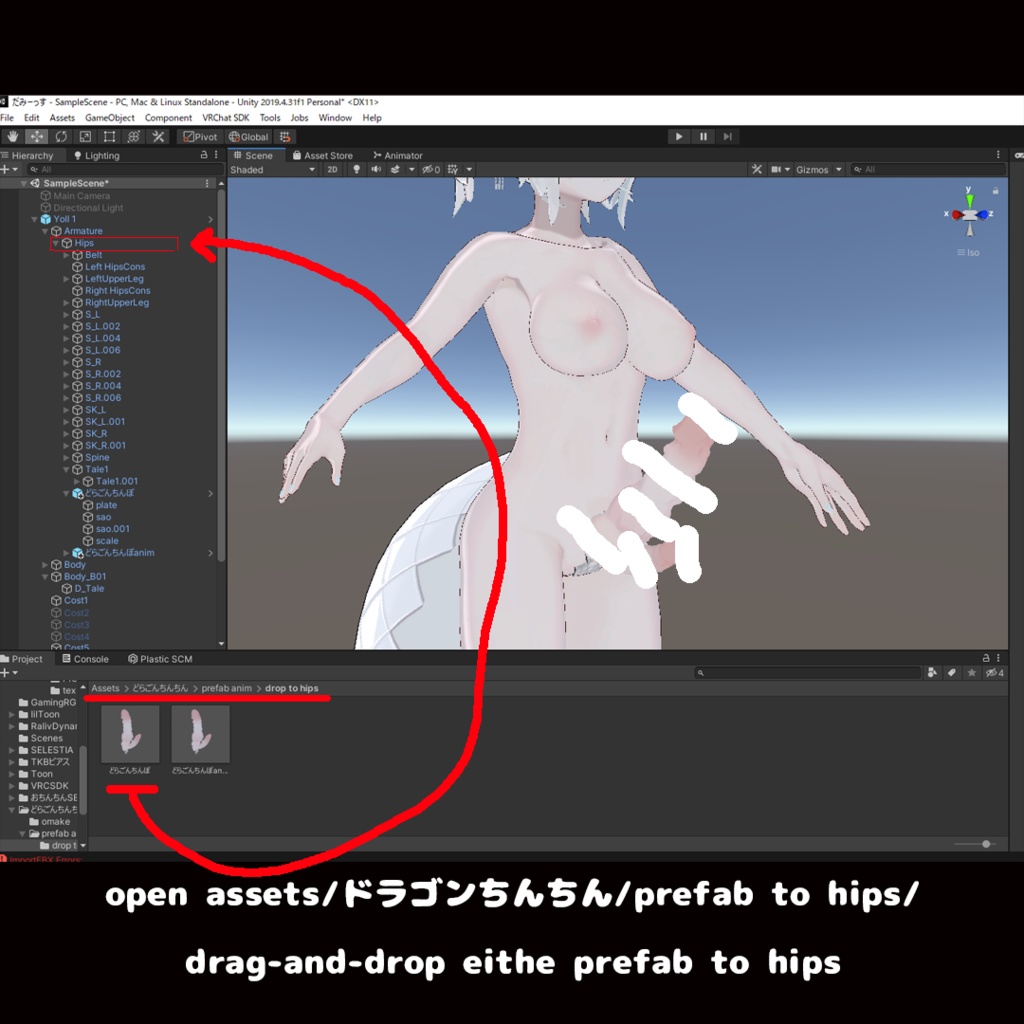This screenshot has width=1024, height=1024.
Task: Open the Shaded draw mode dropdown
Action: (273, 170)
